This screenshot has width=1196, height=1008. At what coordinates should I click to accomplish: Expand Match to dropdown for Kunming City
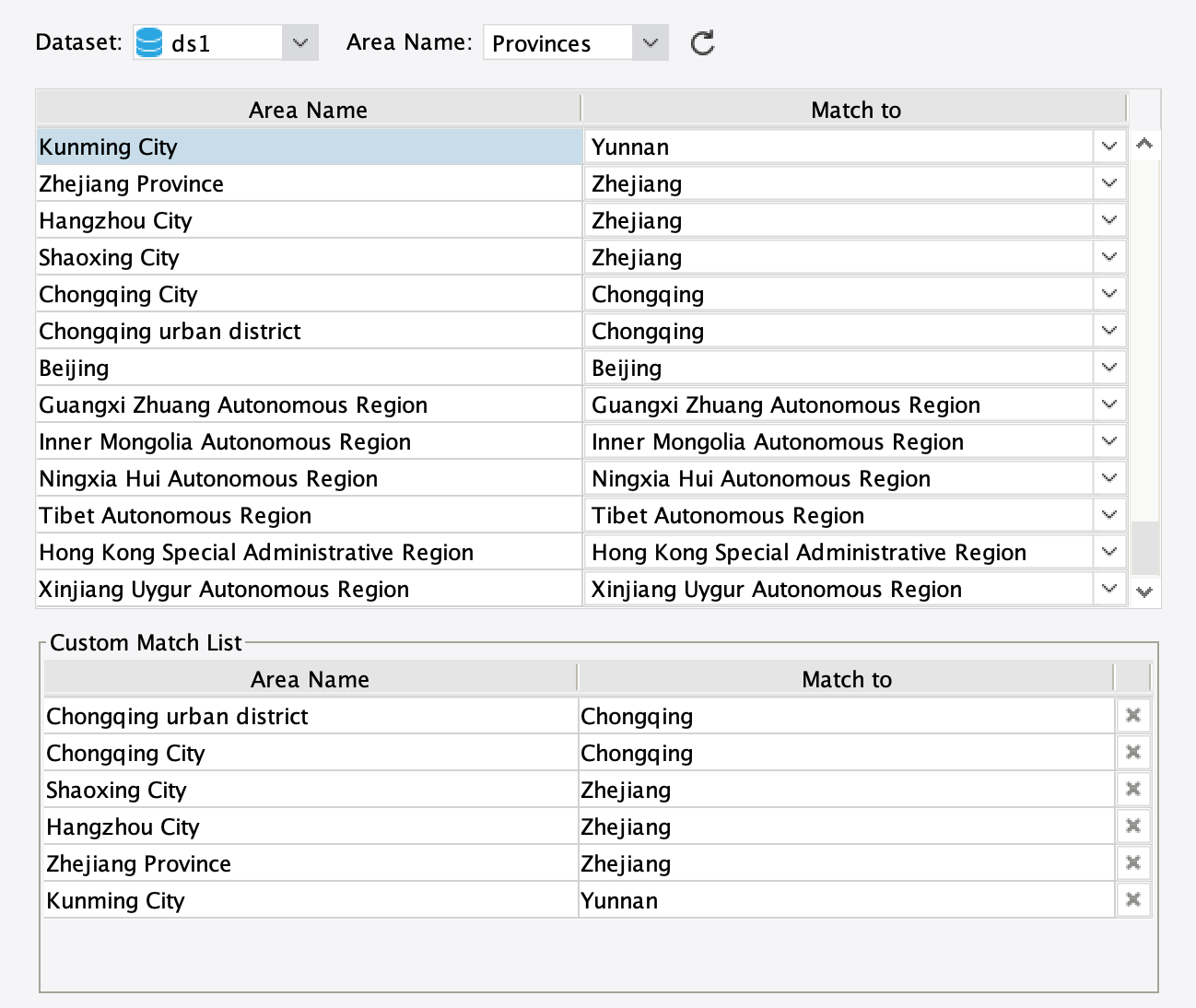(x=1109, y=147)
